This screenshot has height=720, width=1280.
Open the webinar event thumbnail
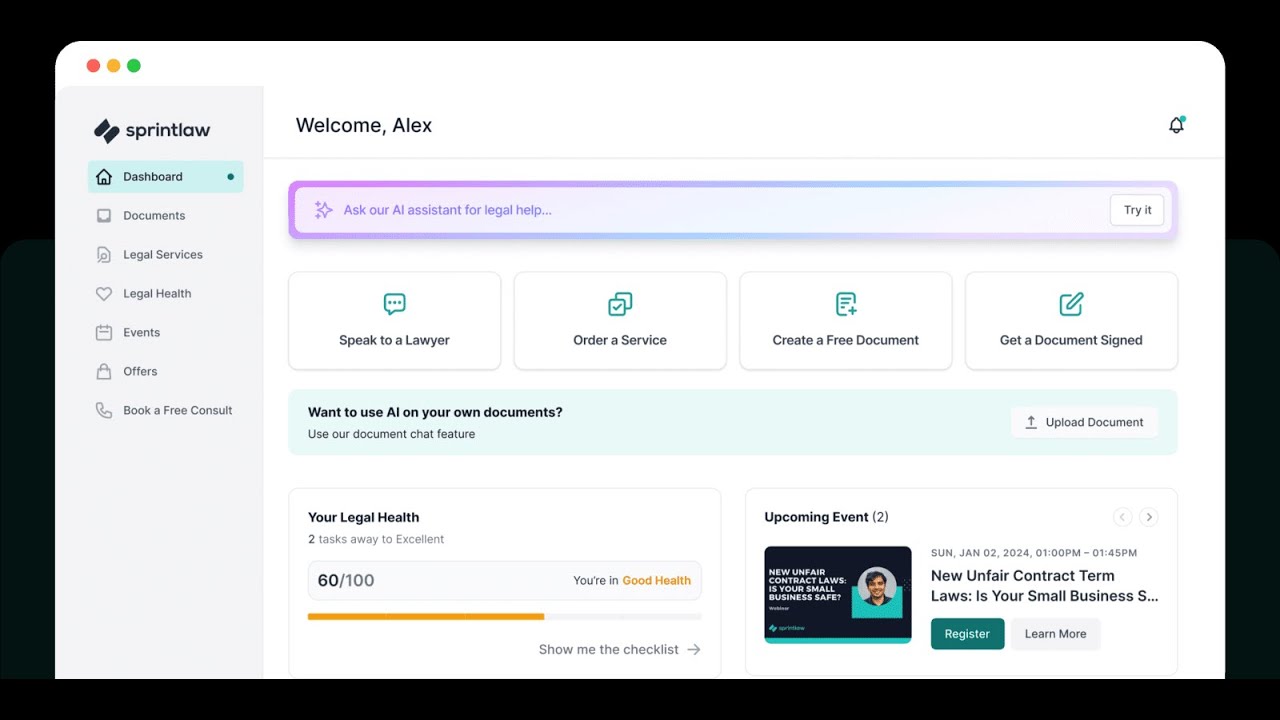pyautogui.click(x=838, y=595)
